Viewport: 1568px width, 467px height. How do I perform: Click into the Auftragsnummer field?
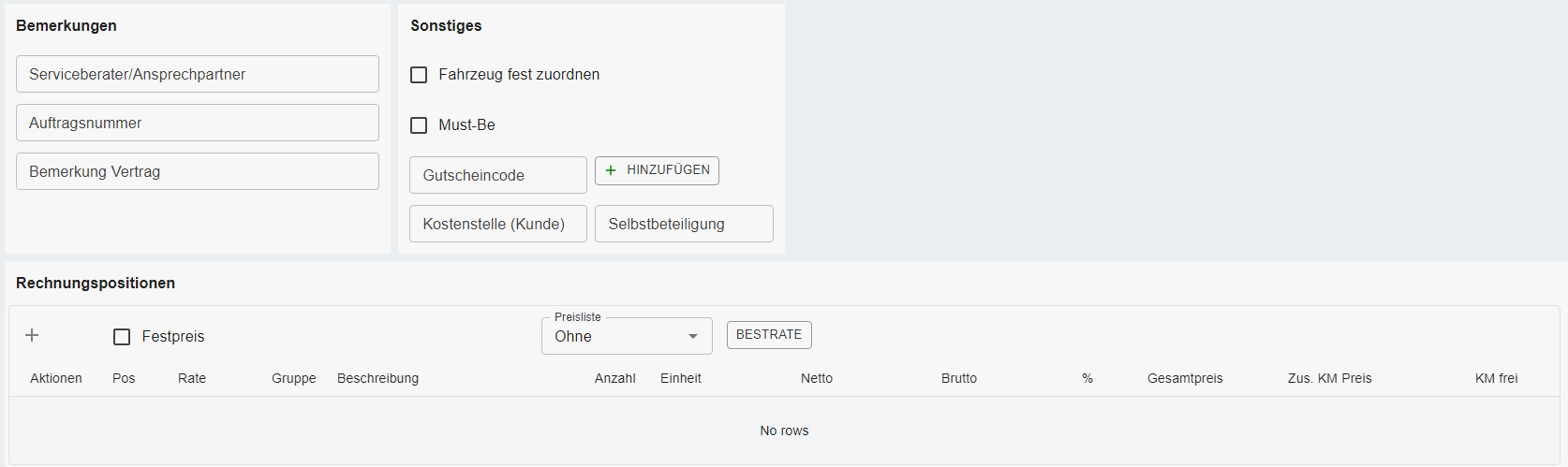(197, 123)
